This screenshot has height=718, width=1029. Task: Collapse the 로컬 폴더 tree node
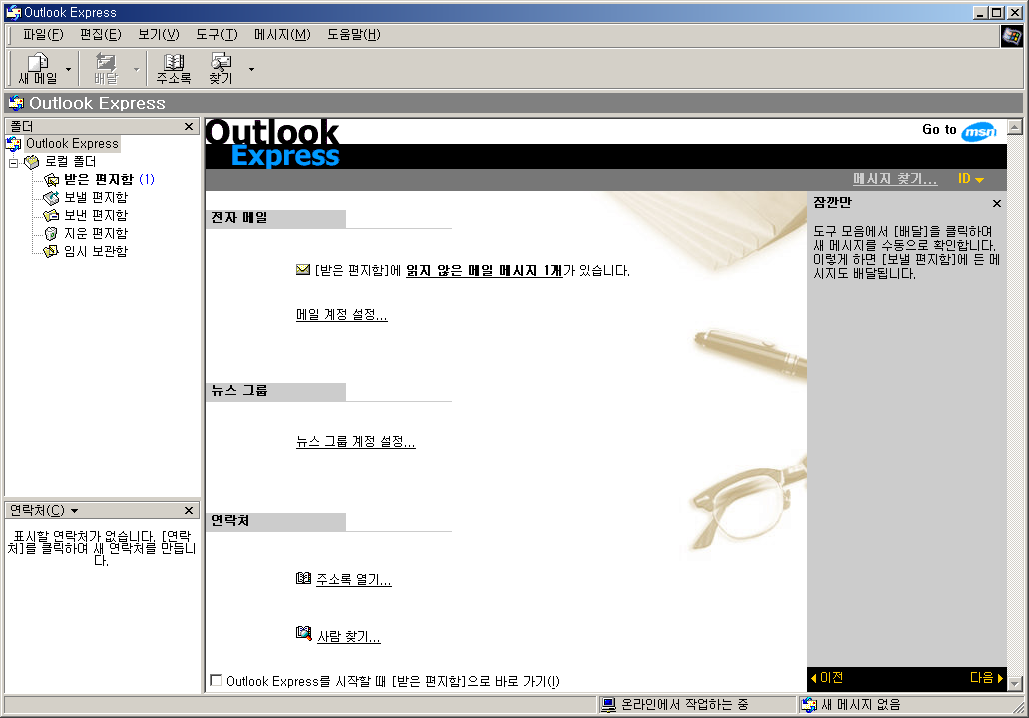point(13,162)
